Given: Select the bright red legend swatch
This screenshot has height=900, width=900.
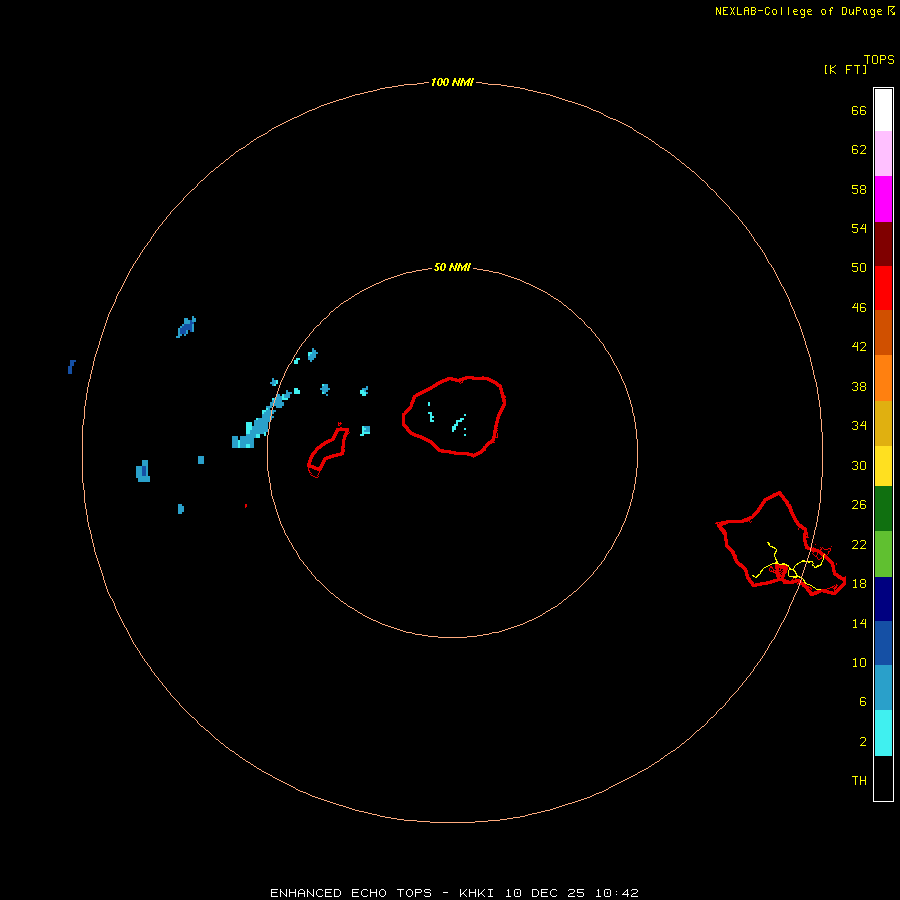Looking at the screenshot, I should pos(883,288).
